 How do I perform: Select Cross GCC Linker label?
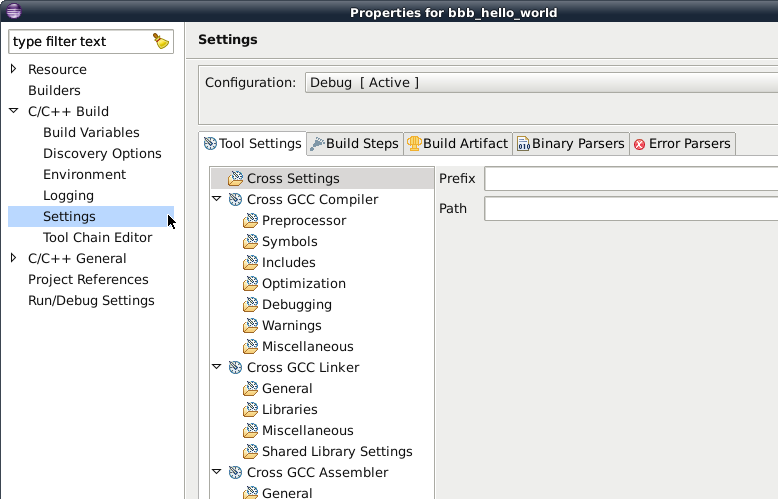pyautogui.click(x=303, y=368)
